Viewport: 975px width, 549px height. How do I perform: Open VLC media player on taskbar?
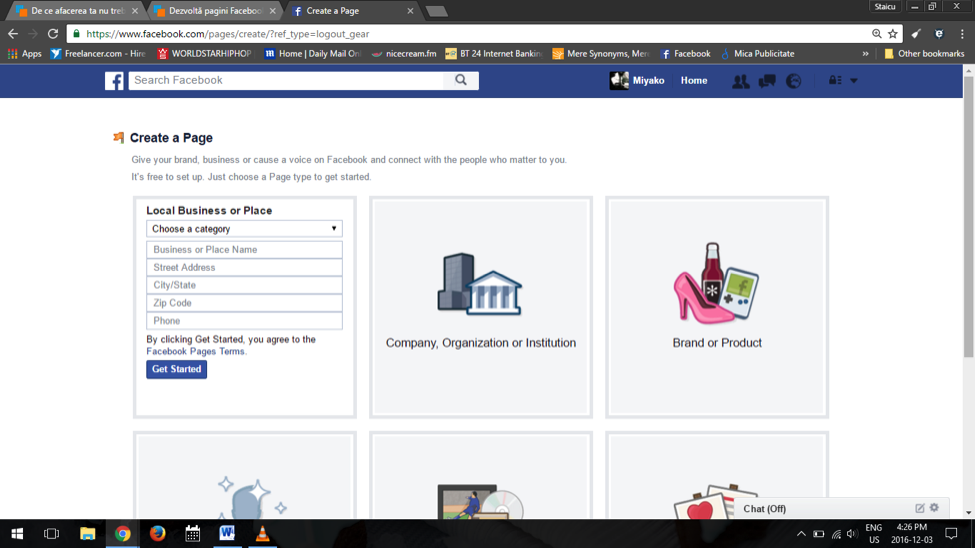click(262, 533)
